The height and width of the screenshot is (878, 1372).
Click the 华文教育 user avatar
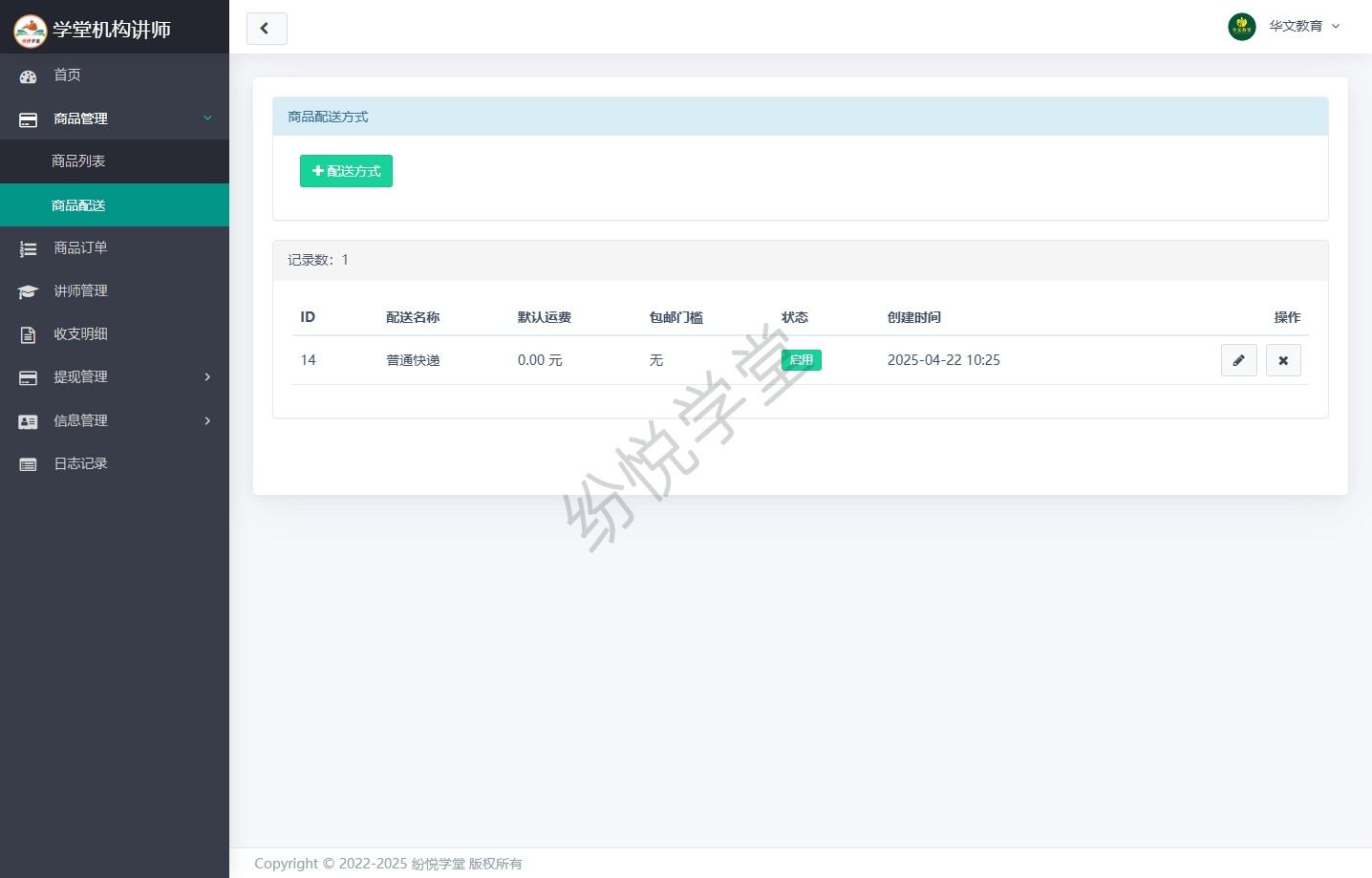(x=1241, y=27)
